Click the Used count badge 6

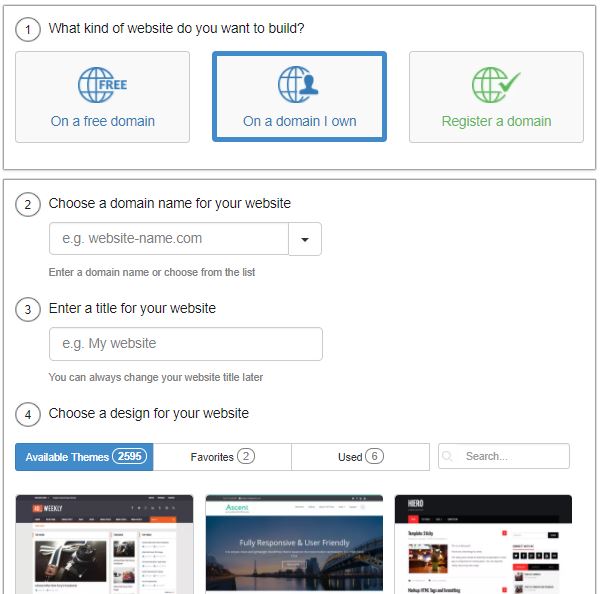pos(374,456)
